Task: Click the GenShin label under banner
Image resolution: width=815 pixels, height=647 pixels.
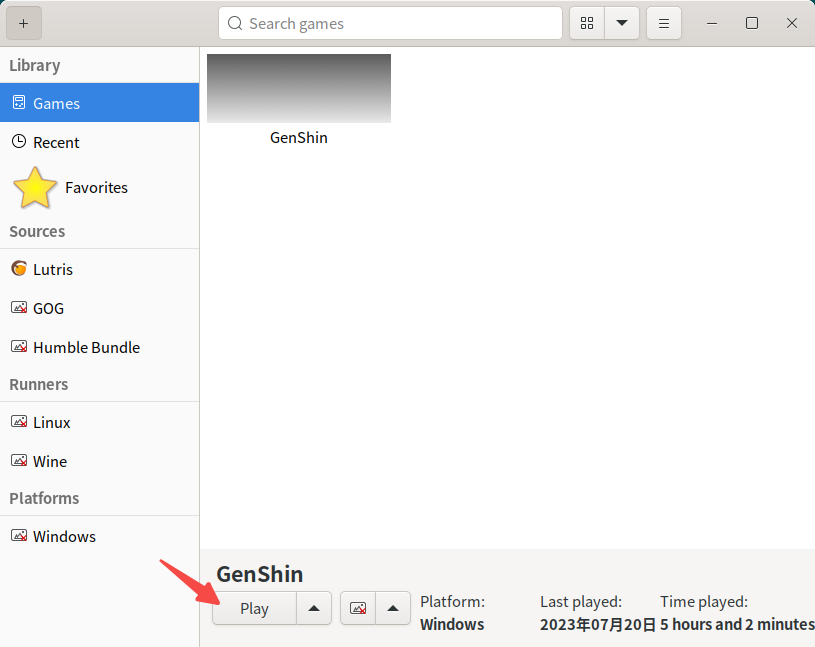Action: pyautogui.click(x=299, y=138)
